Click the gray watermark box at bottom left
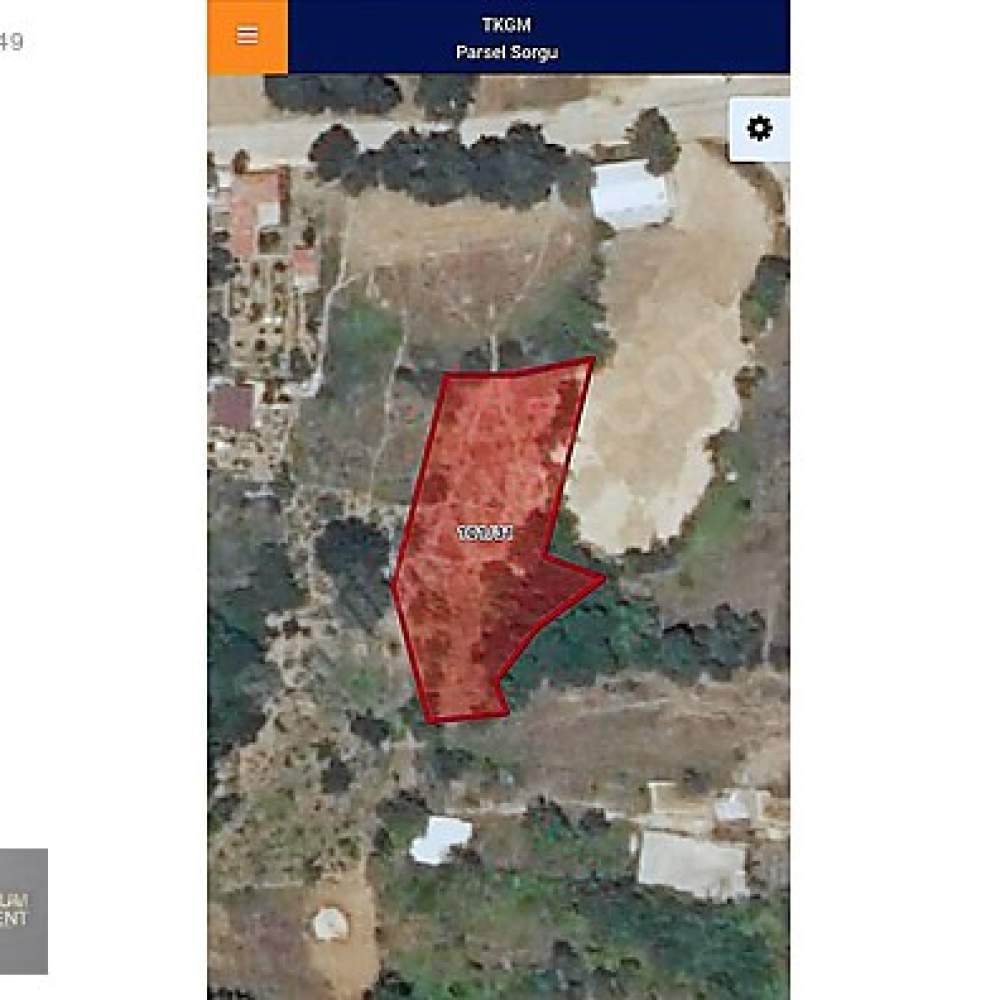The image size is (1000, 1000). (x=24, y=911)
